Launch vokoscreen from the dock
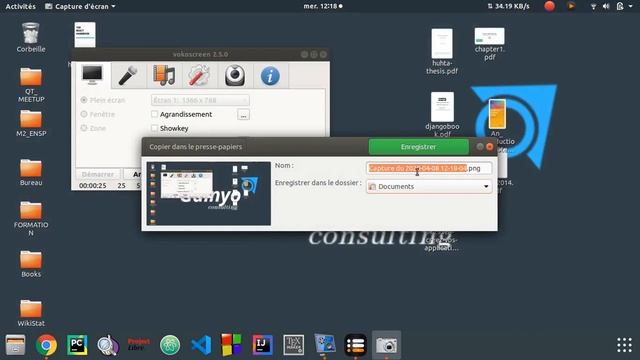The height and width of the screenshot is (360, 640). click(324, 345)
